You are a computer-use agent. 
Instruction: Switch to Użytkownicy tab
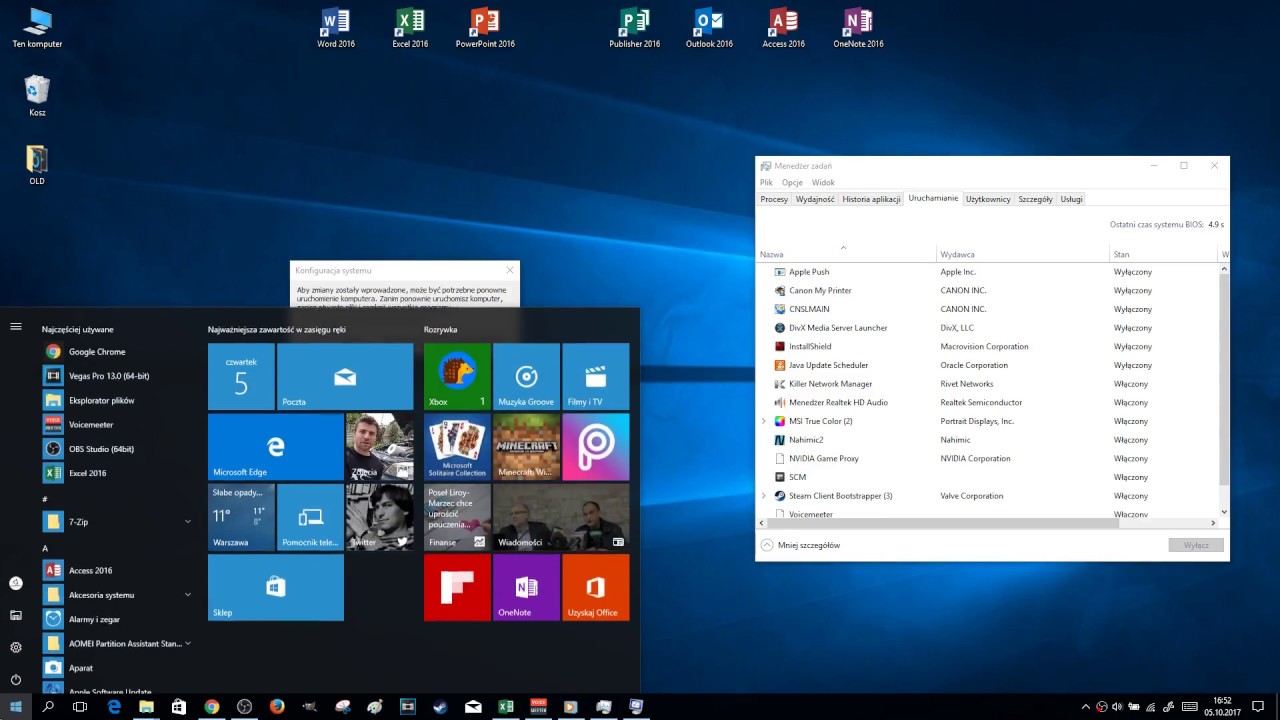(x=988, y=199)
